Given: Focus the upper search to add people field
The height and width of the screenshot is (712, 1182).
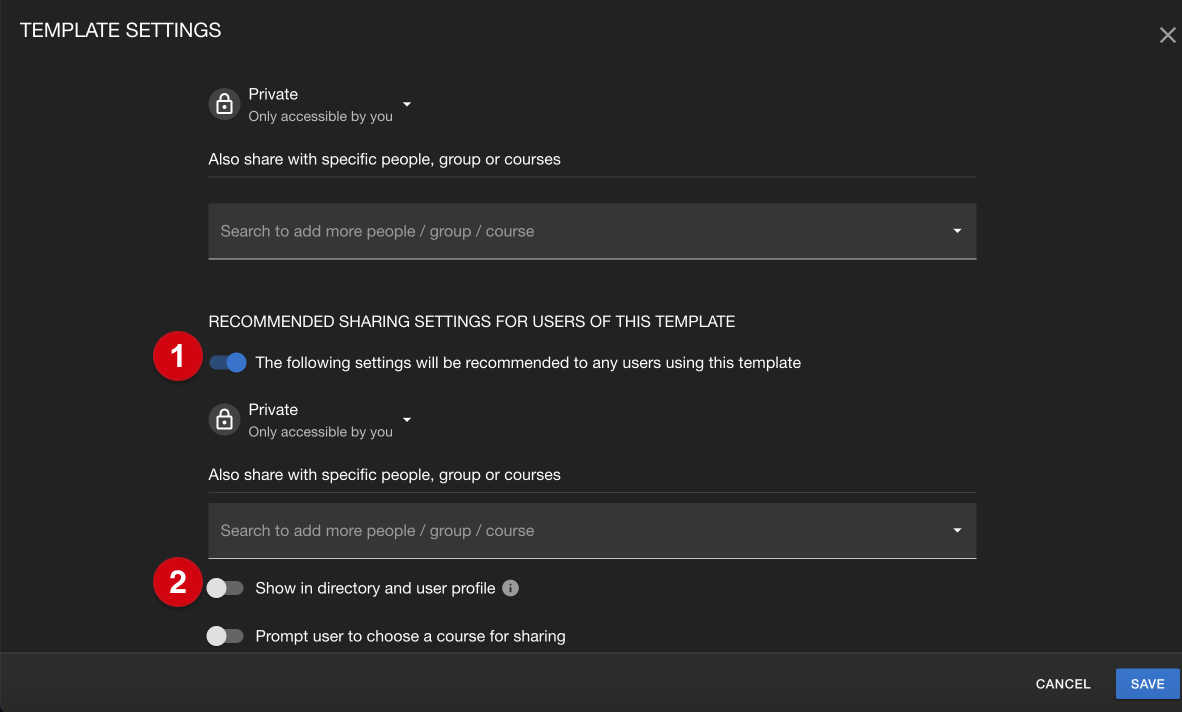Looking at the screenshot, I should pos(570,231).
